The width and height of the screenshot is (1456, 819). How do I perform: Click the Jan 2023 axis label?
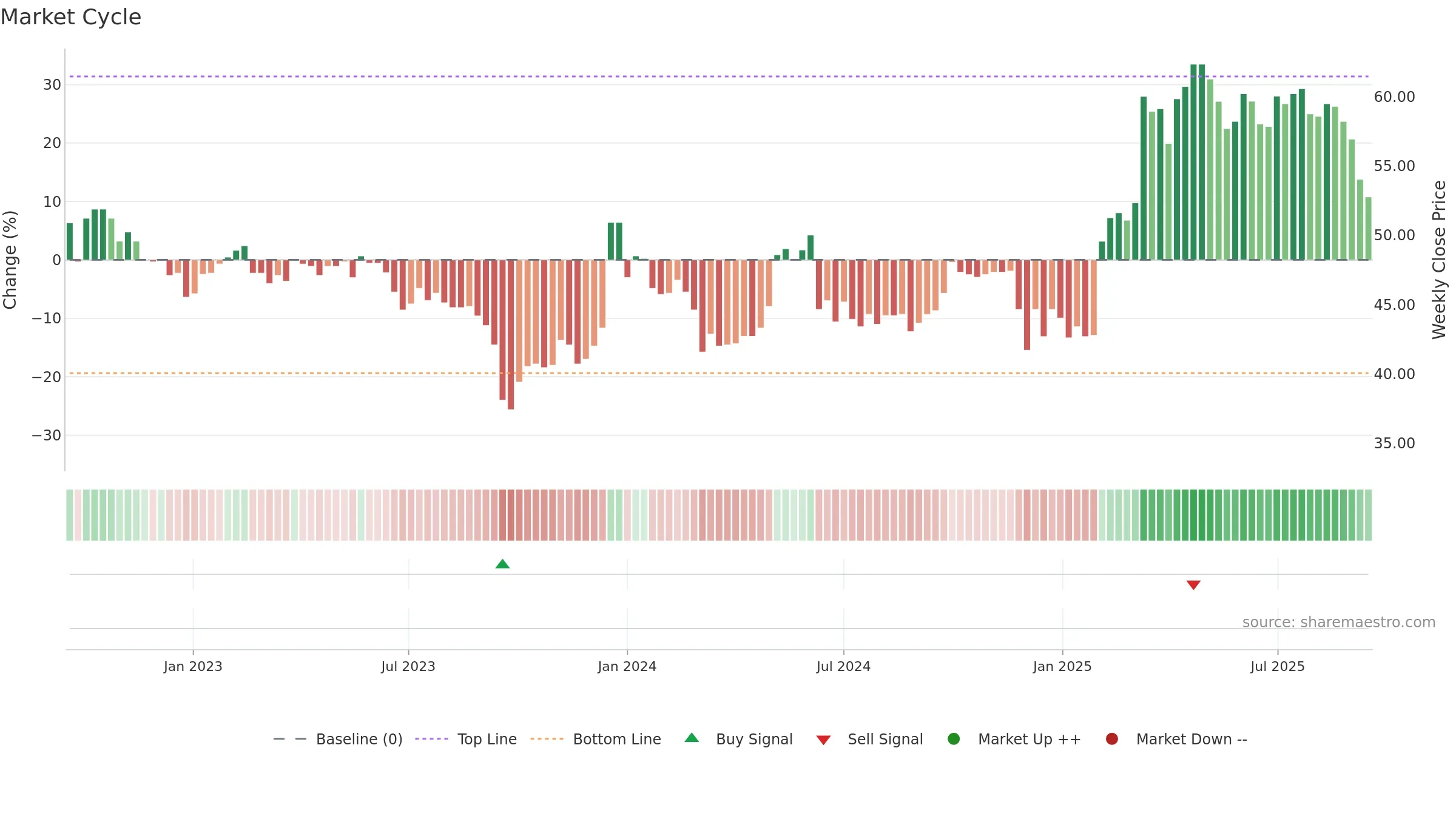[193, 666]
